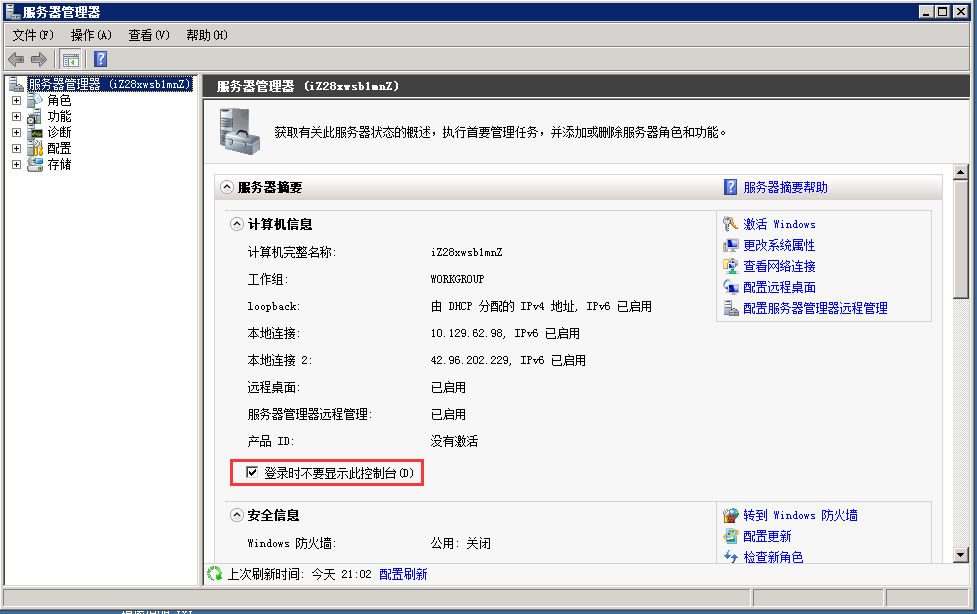Click the 配置更新 icon
The width and height of the screenshot is (977, 614).
tap(728, 536)
